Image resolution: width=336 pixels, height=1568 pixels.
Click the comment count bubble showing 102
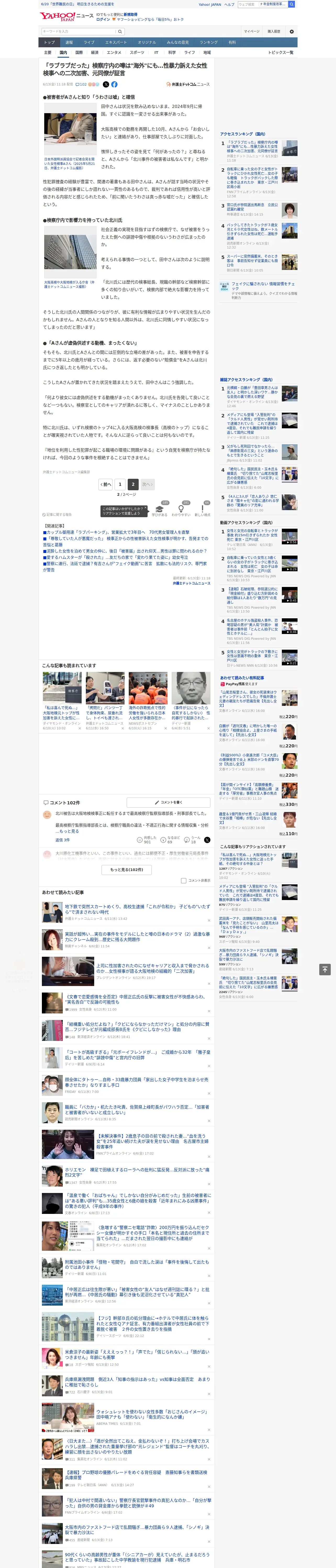click(x=81, y=85)
